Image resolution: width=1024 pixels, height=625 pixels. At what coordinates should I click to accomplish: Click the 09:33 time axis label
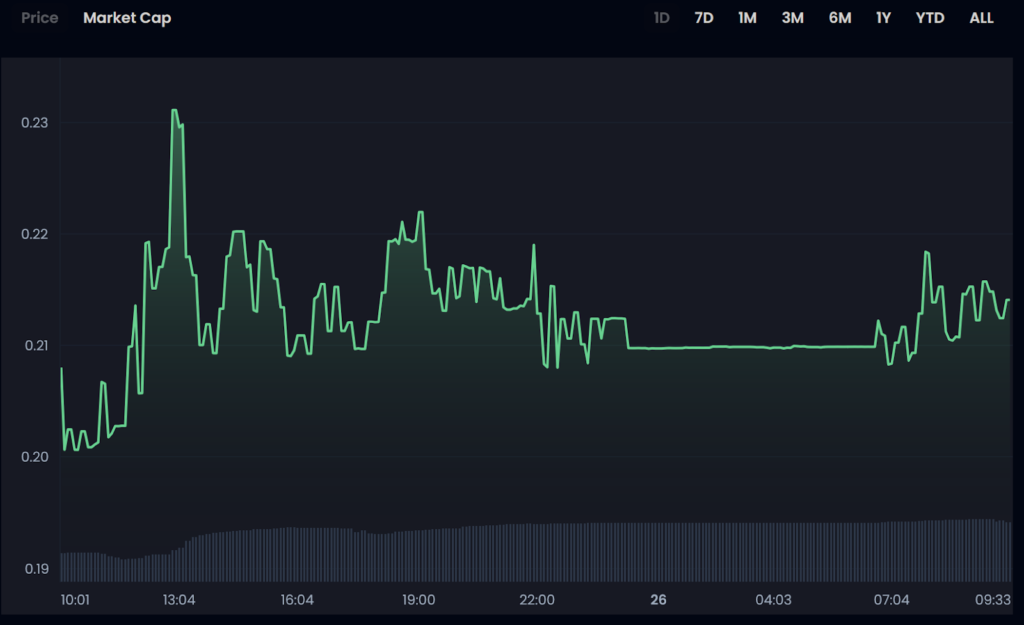(993, 600)
